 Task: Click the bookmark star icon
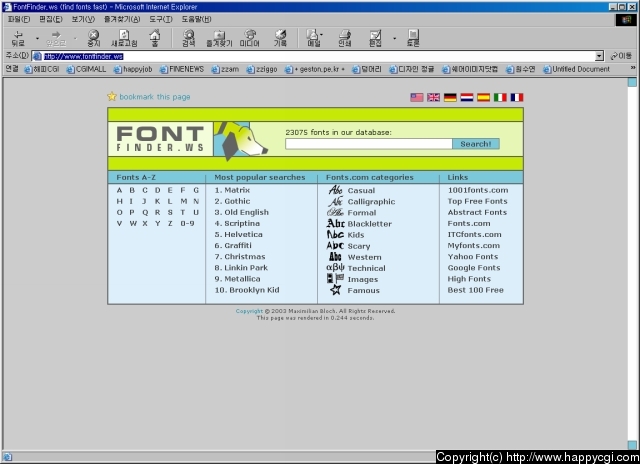coord(111,96)
